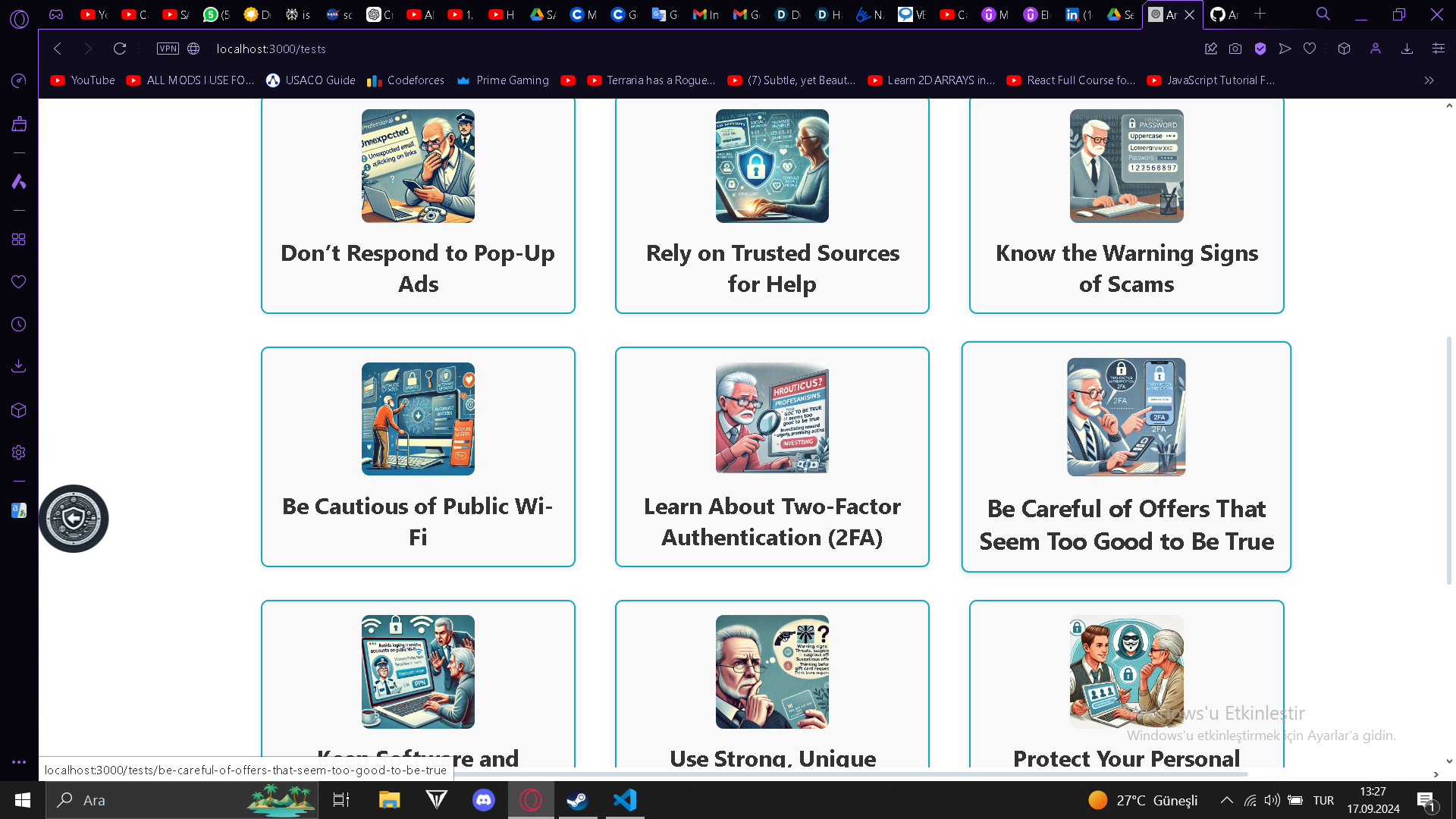The width and height of the screenshot is (1456, 819).
Task: Click the Public Wi-Fi card thumbnail image
Action: click(x=418, y=419)
